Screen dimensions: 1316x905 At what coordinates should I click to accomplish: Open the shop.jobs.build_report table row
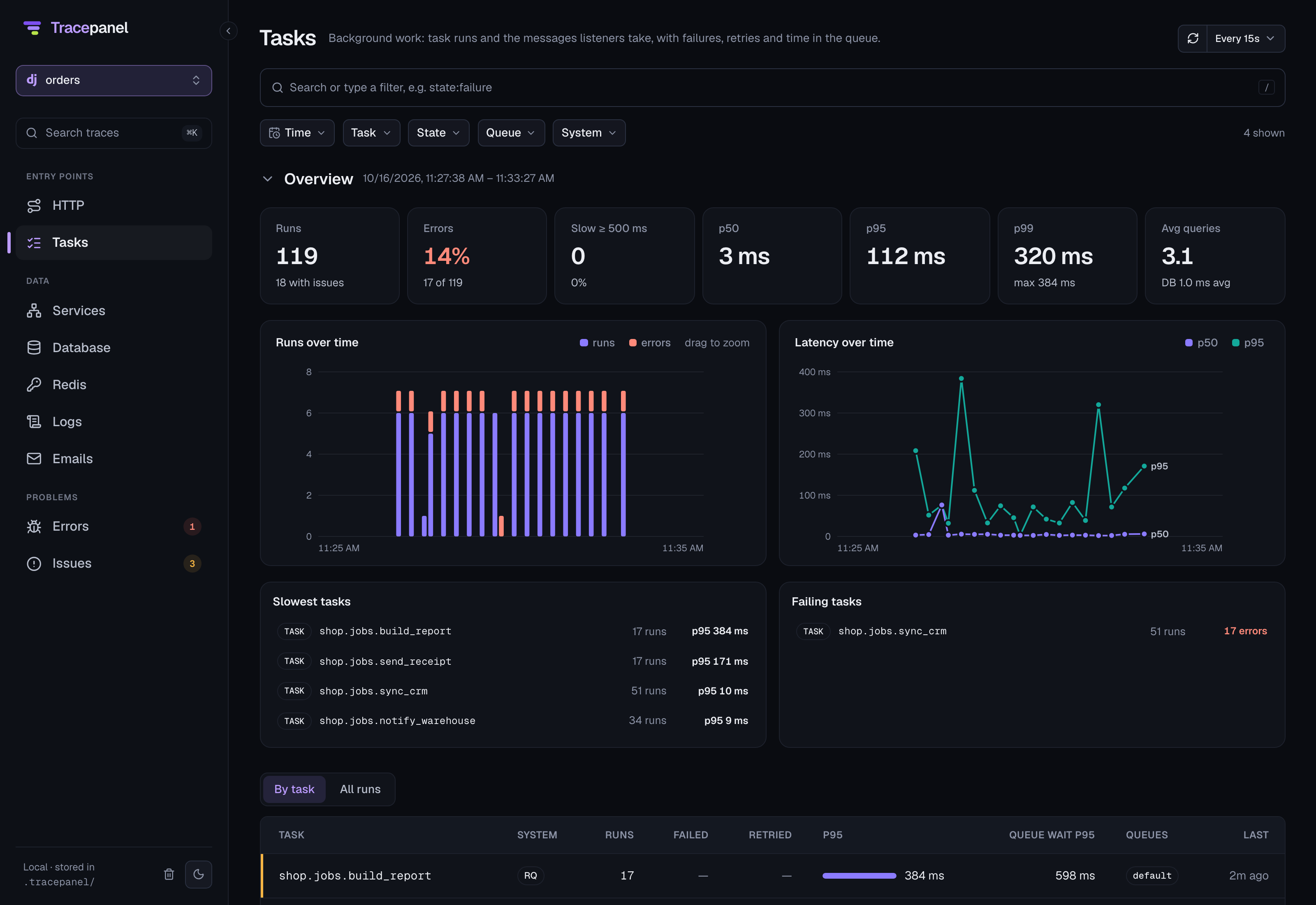772,875
